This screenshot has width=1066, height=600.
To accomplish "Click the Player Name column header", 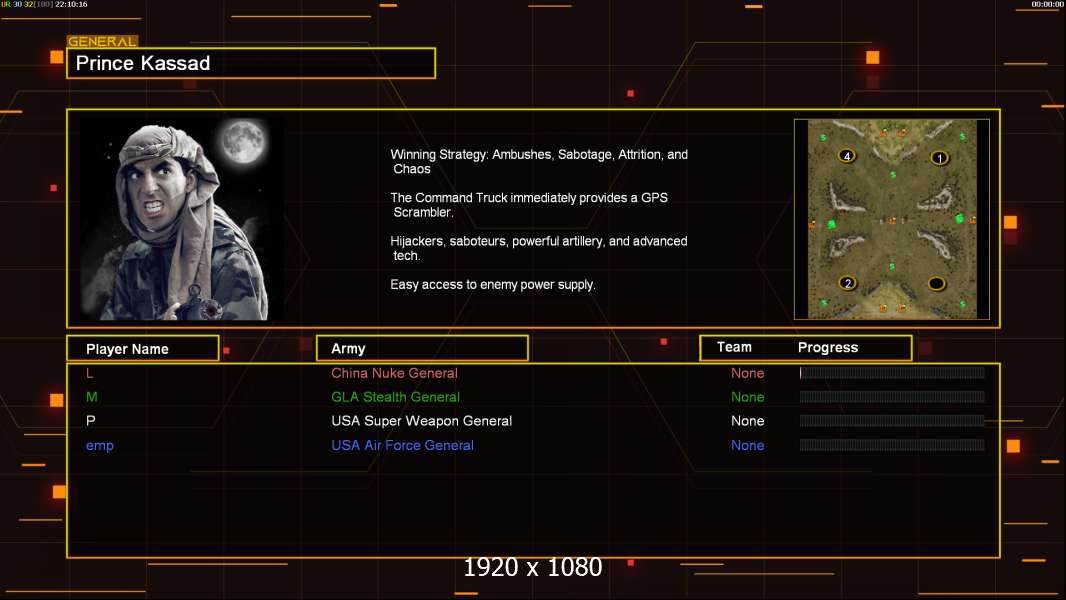I will [x=143, y=349].
